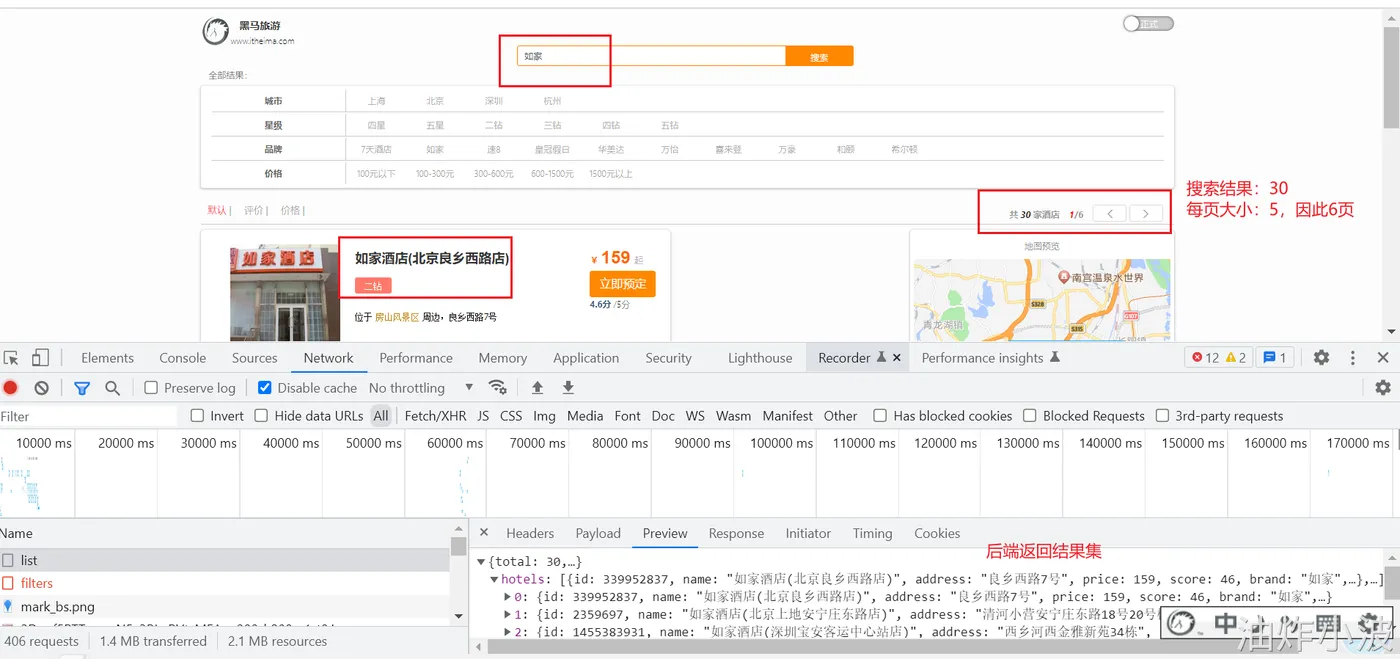Select the mark_bs.png request row
The image size is (1400, 659).
[225, 606]
